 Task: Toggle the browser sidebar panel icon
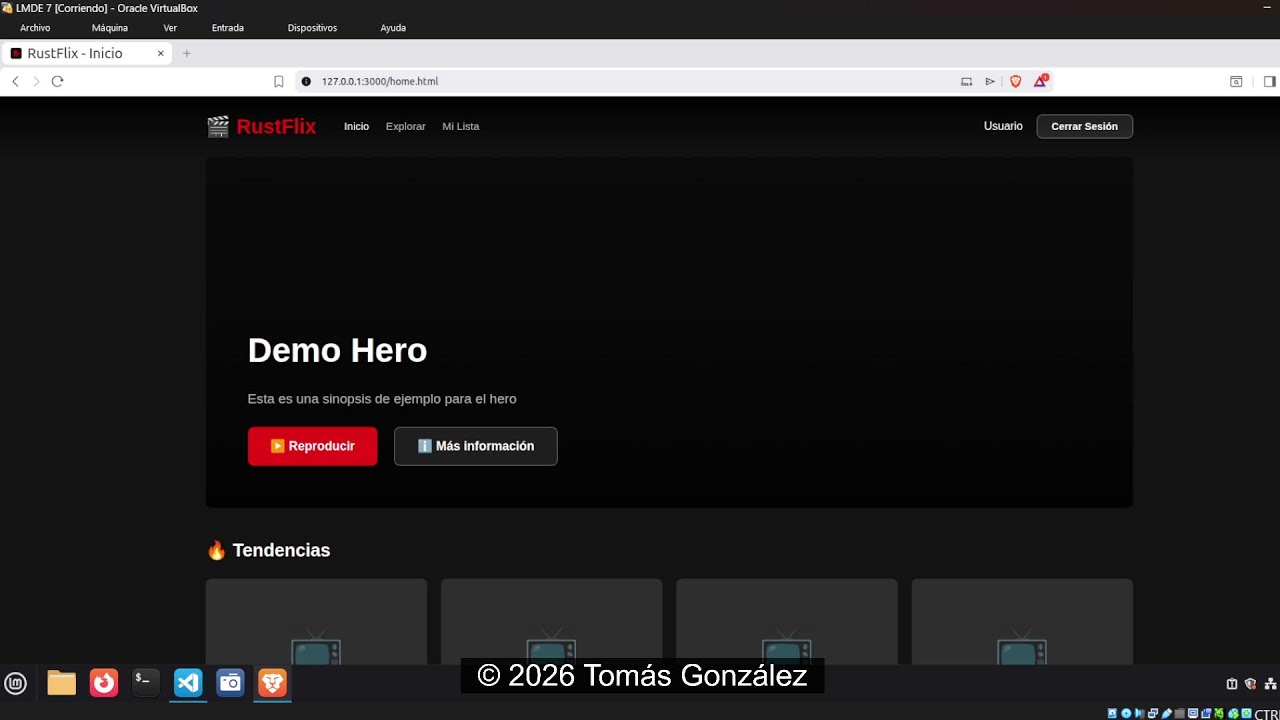point(1269,81)
